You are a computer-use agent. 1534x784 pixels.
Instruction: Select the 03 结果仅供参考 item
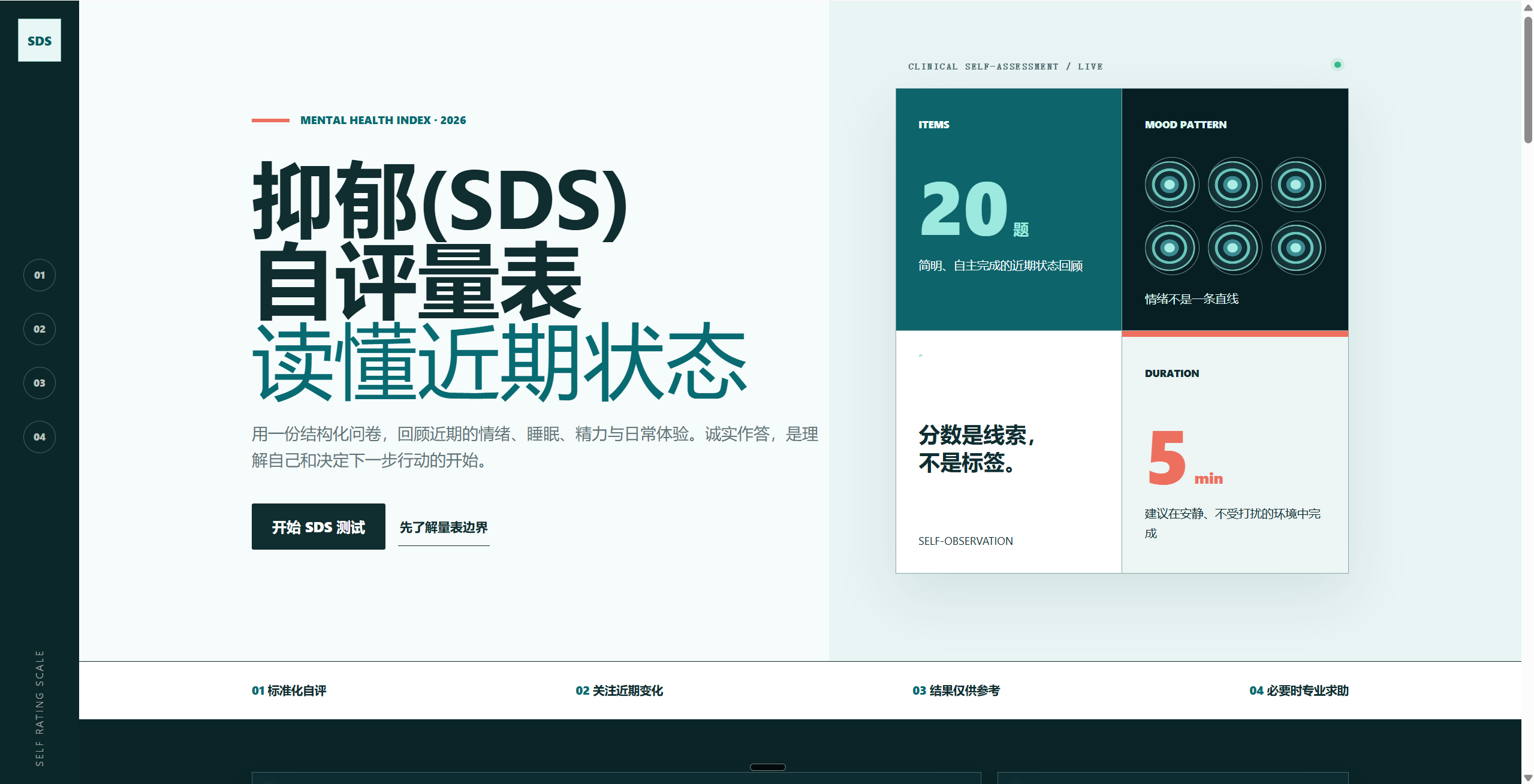tap(956, 690)
